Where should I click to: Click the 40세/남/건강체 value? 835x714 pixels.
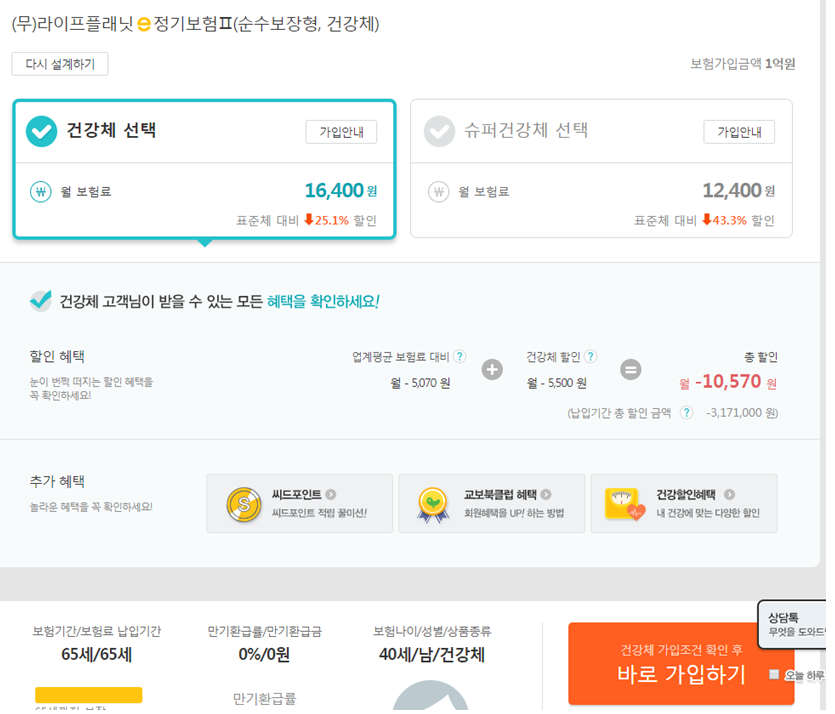pyautogui.click(x=432, y=654)
